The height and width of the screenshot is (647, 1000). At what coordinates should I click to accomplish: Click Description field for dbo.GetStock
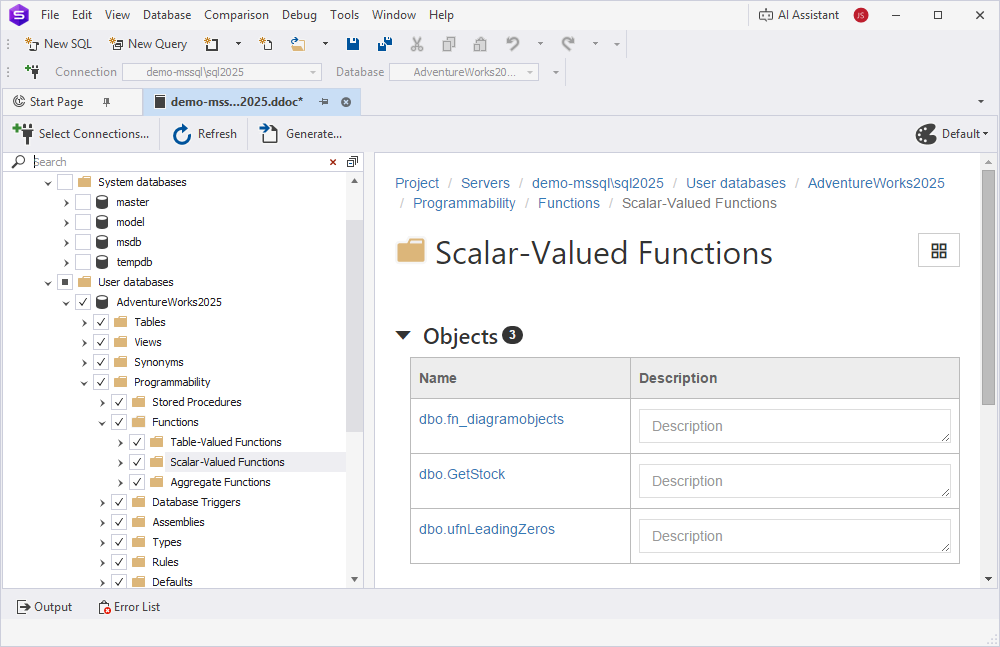click(795, 481)
